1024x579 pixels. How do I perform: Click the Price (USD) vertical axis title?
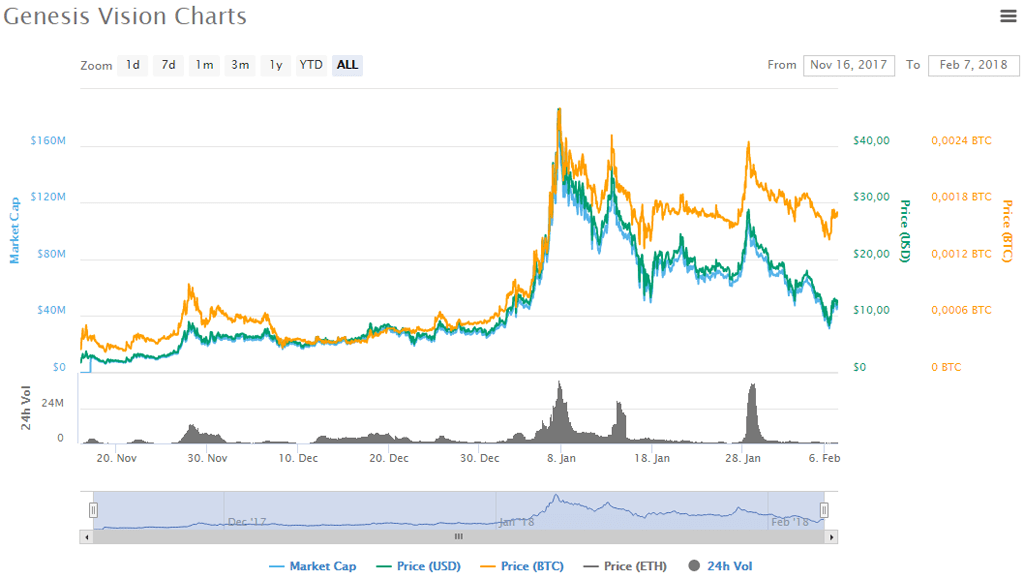(x=905, y=231)
